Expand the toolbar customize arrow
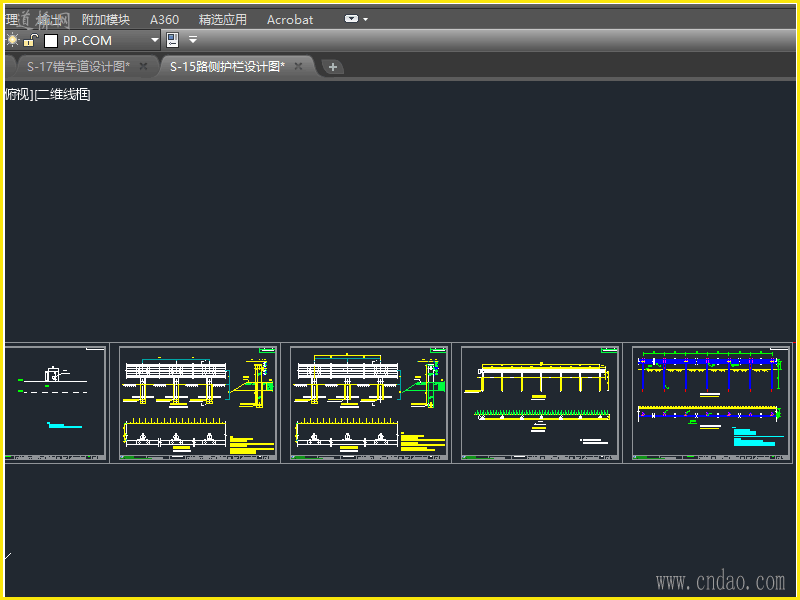 tap(193, 40)
